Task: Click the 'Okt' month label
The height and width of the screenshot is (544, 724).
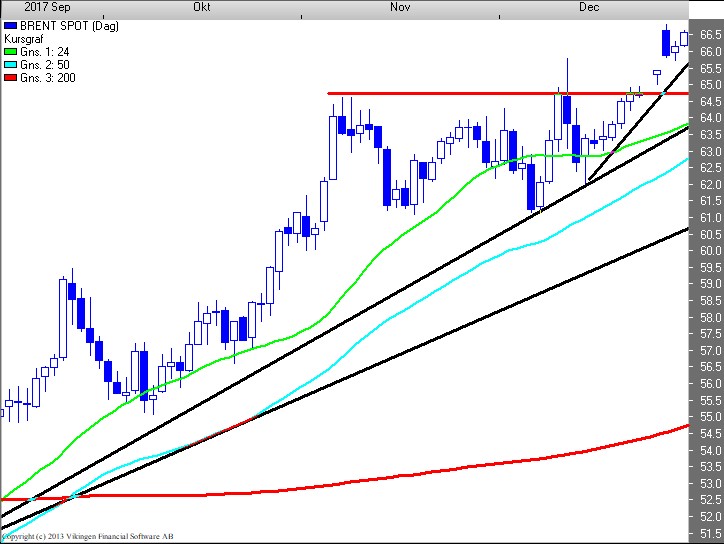Action: click(x=202, y=7)
